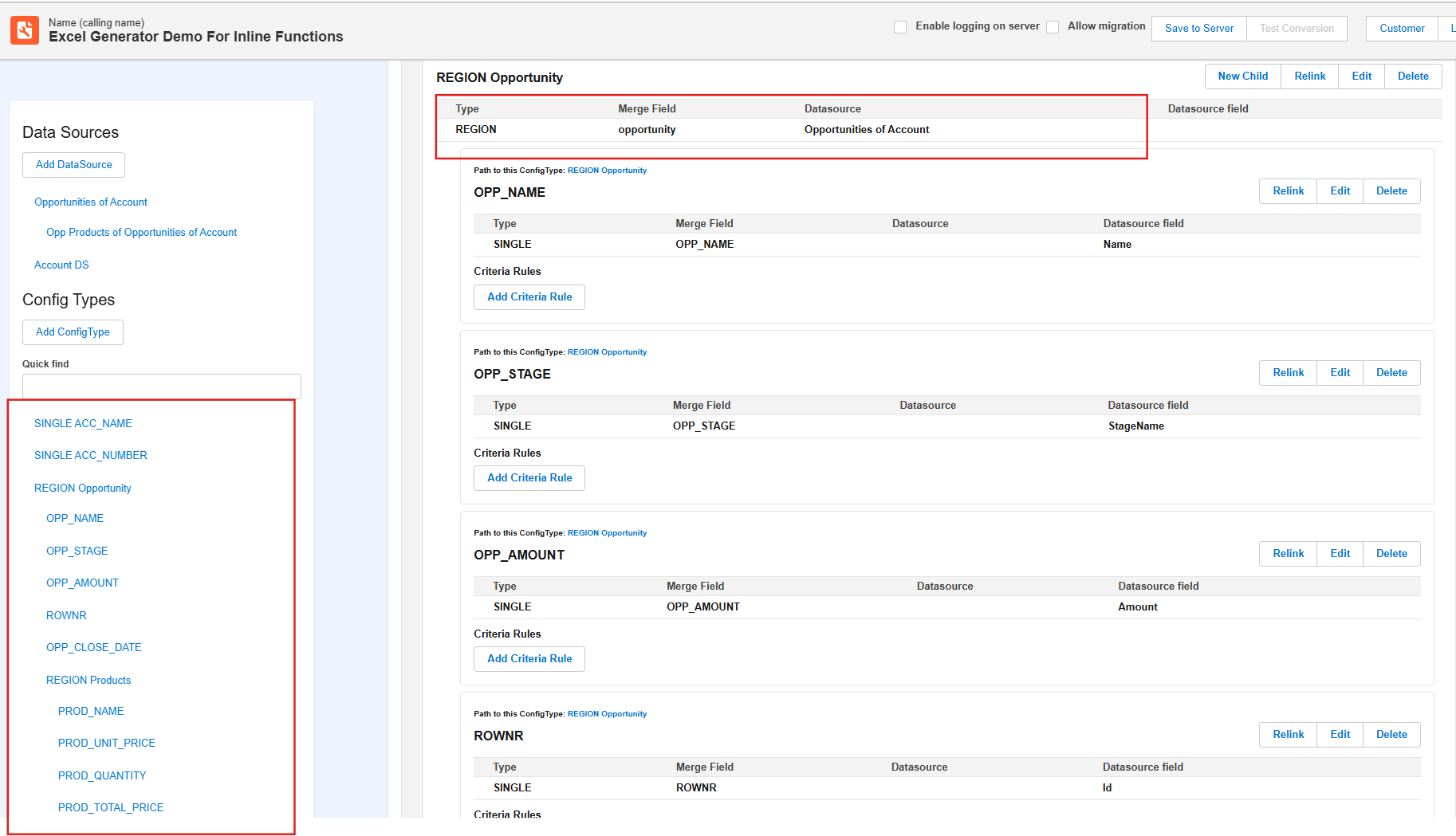Edit the ROWNR config type
The image size is (1456, 836).
click(x=1340, y=735)
